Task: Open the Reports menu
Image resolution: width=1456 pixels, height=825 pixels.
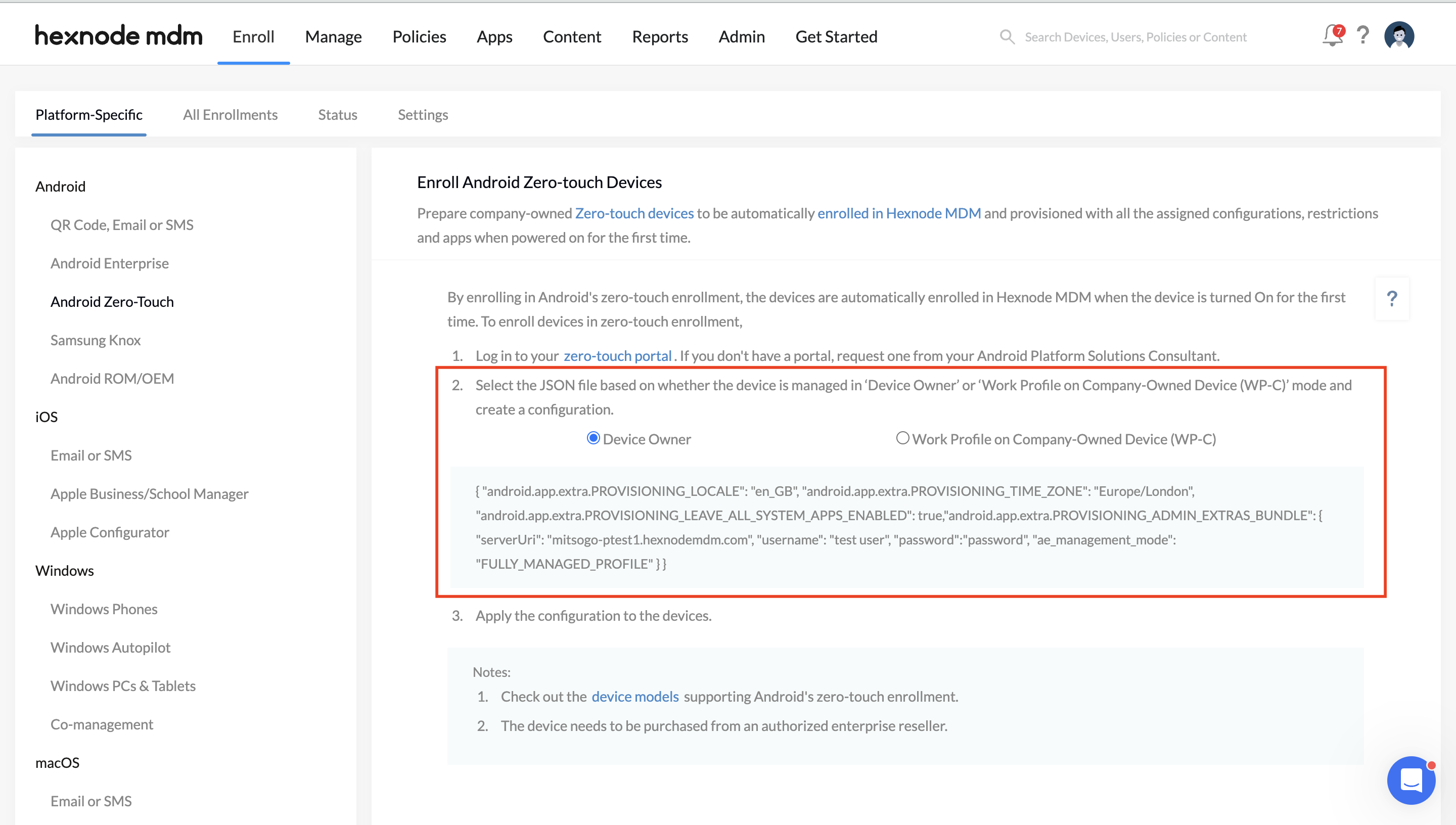Action: coord(660,37)
